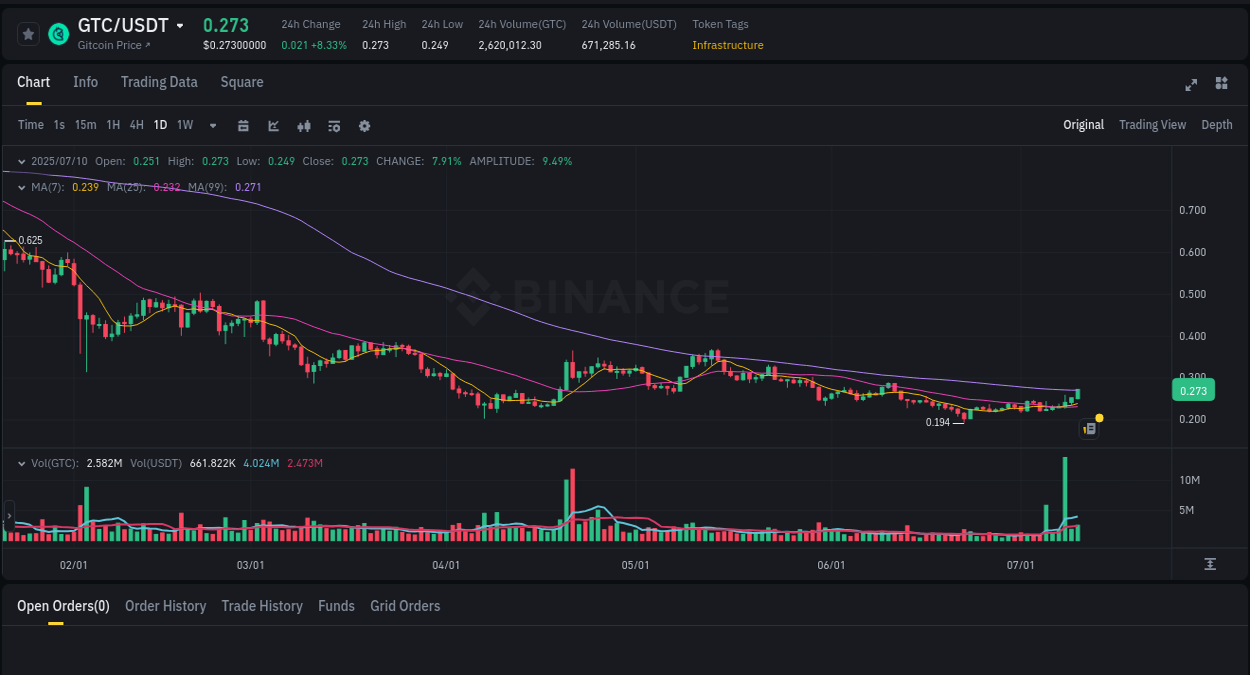This screenshot has width=1250, height=675.
Task: Add GTC/USDT to favorites via star icon
Action: pyautogui.click(x=28, y=33)
